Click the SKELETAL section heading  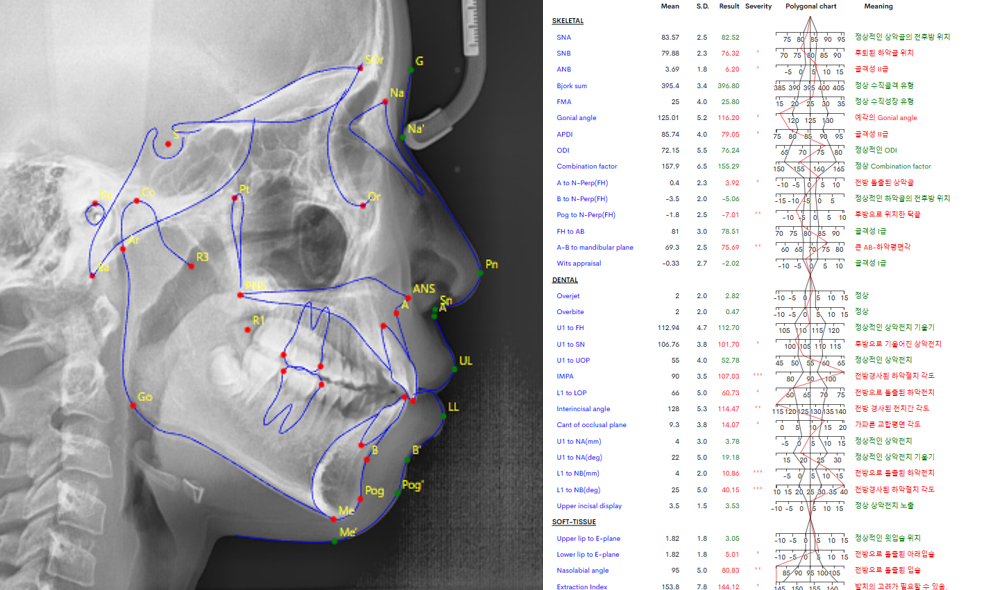568,21
